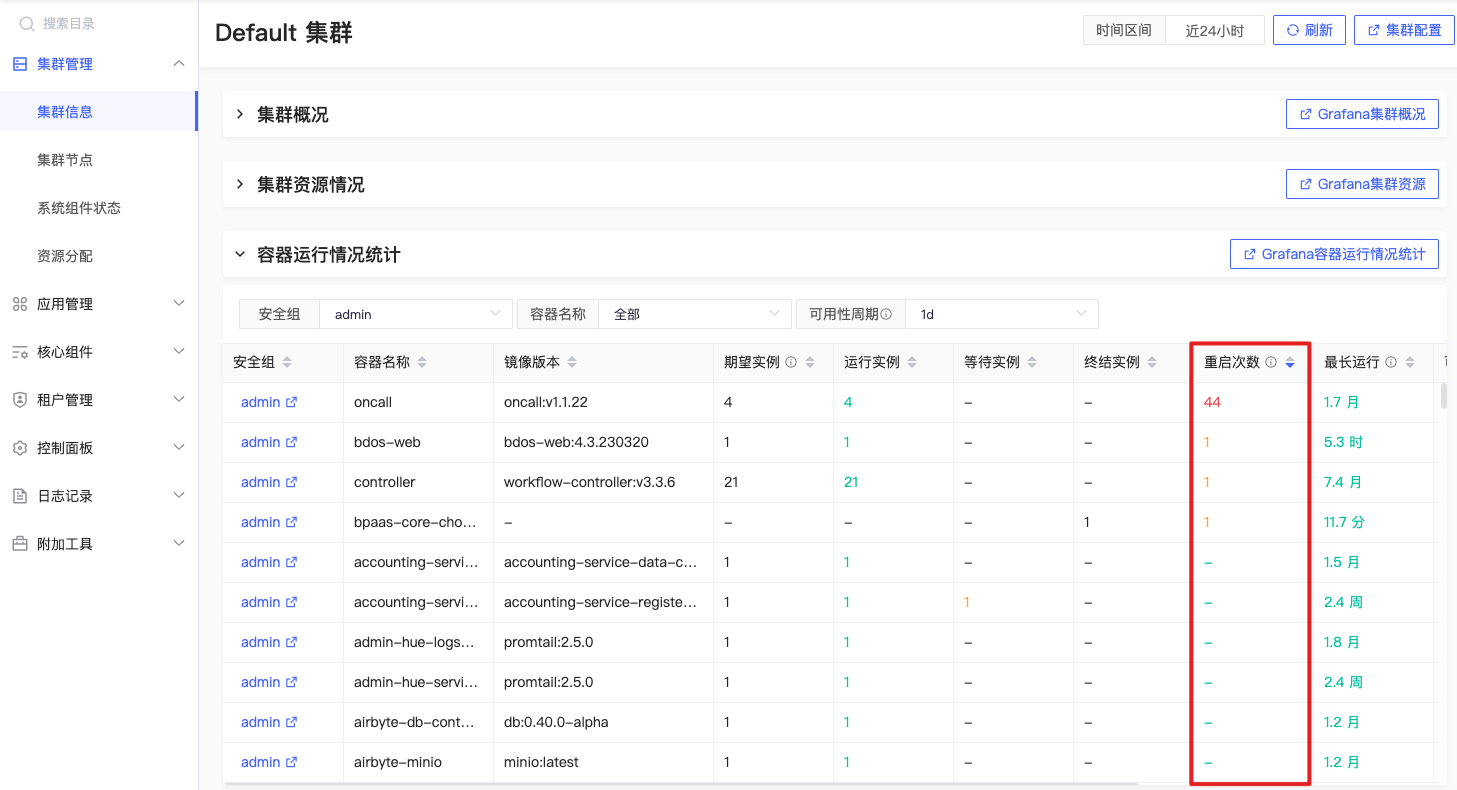The width and height of the screenshot is (1457, 790).
Task: Sort by 运行实例 column sort arrows
Action: (x=912, y=362)
